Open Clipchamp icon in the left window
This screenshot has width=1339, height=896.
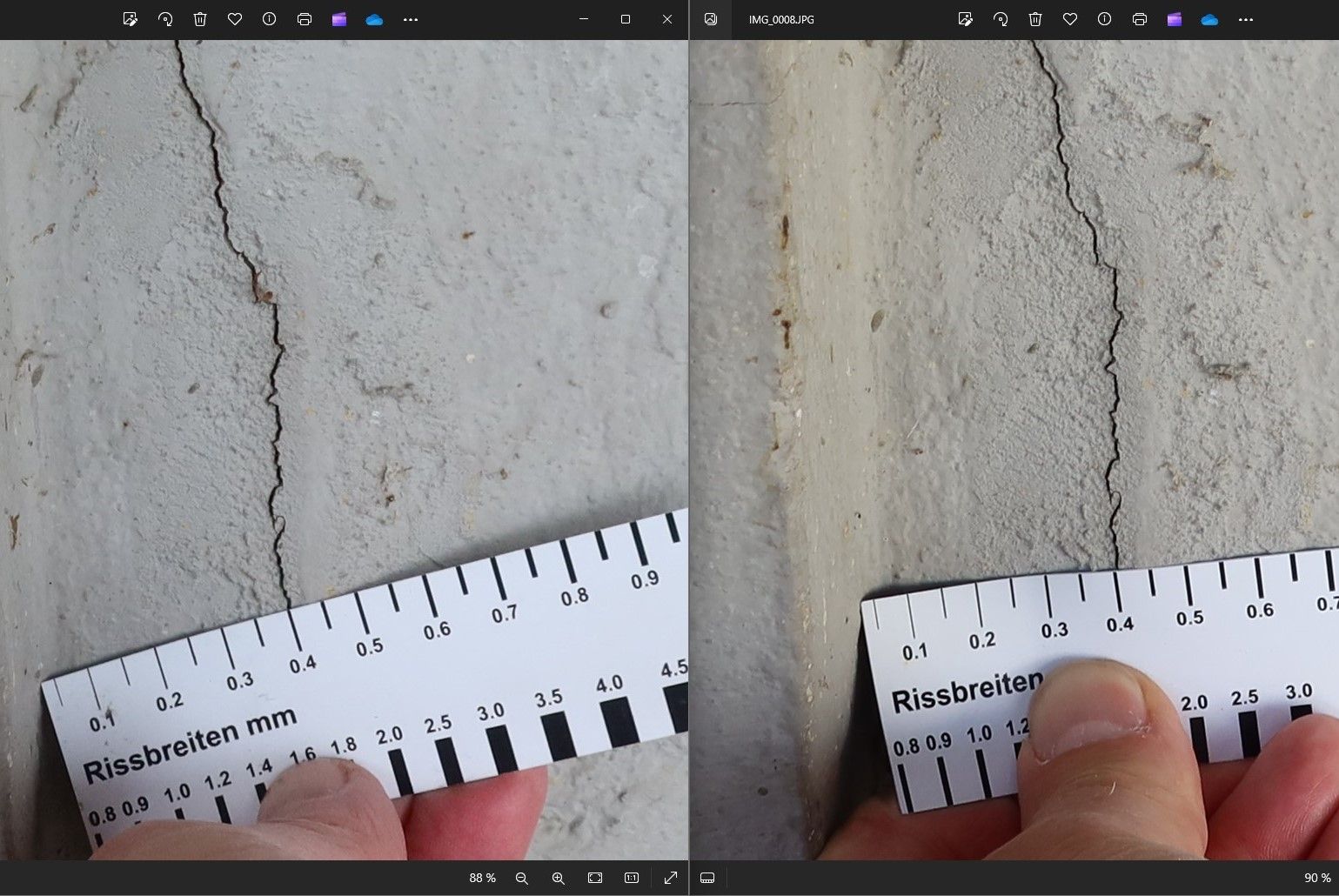point(339,19)
